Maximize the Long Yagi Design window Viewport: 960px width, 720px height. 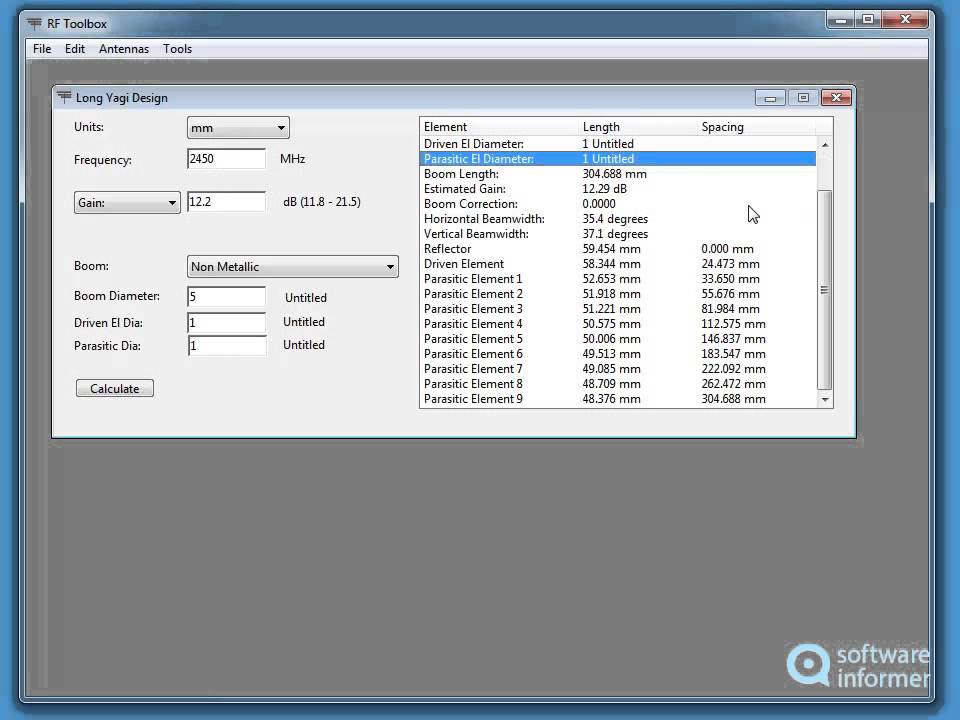point(803,98)
